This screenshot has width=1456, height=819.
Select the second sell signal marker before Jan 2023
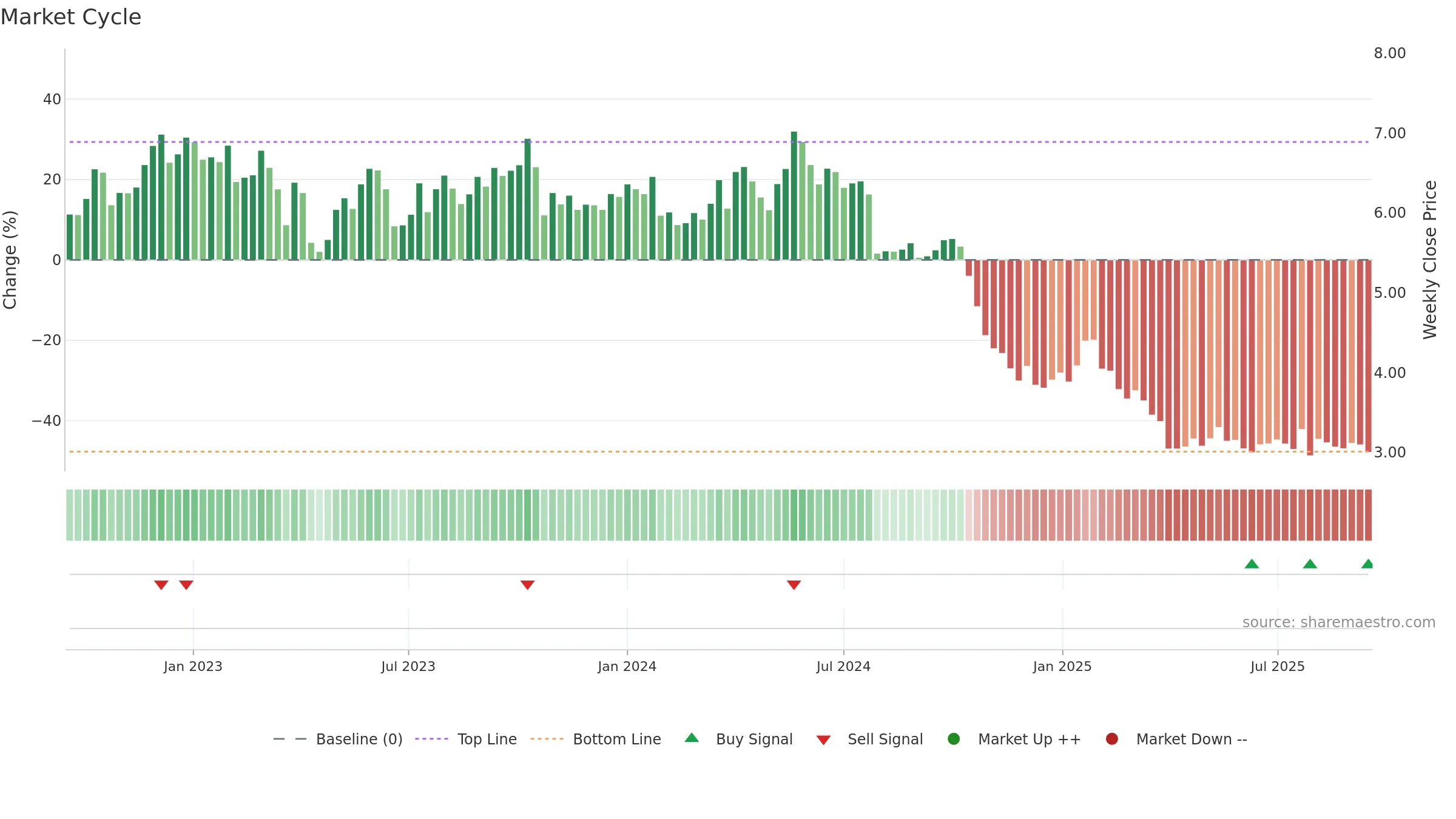186,585
